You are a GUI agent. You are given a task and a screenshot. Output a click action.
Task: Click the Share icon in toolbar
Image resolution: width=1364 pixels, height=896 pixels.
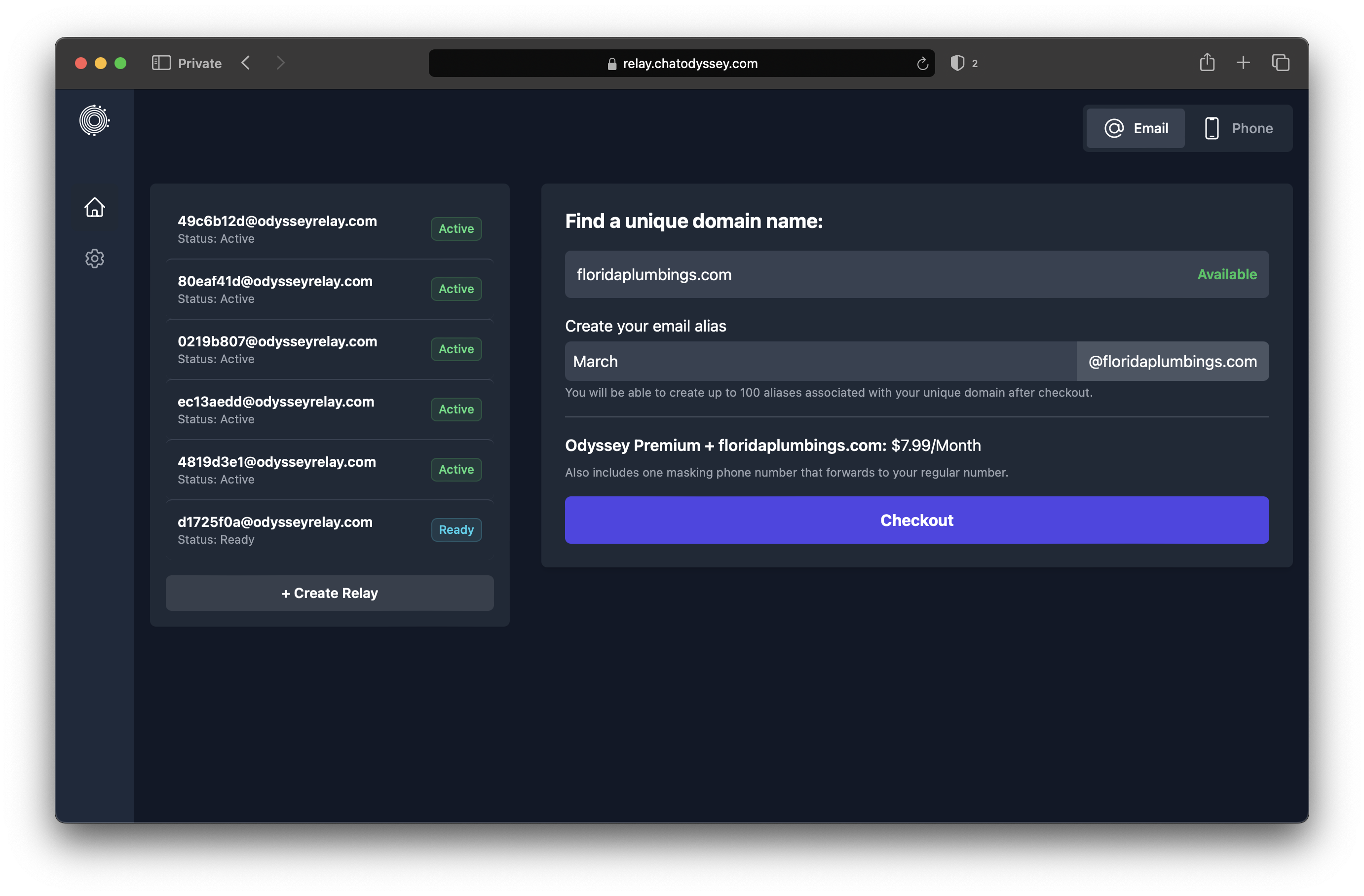[x=1207, y=63]
